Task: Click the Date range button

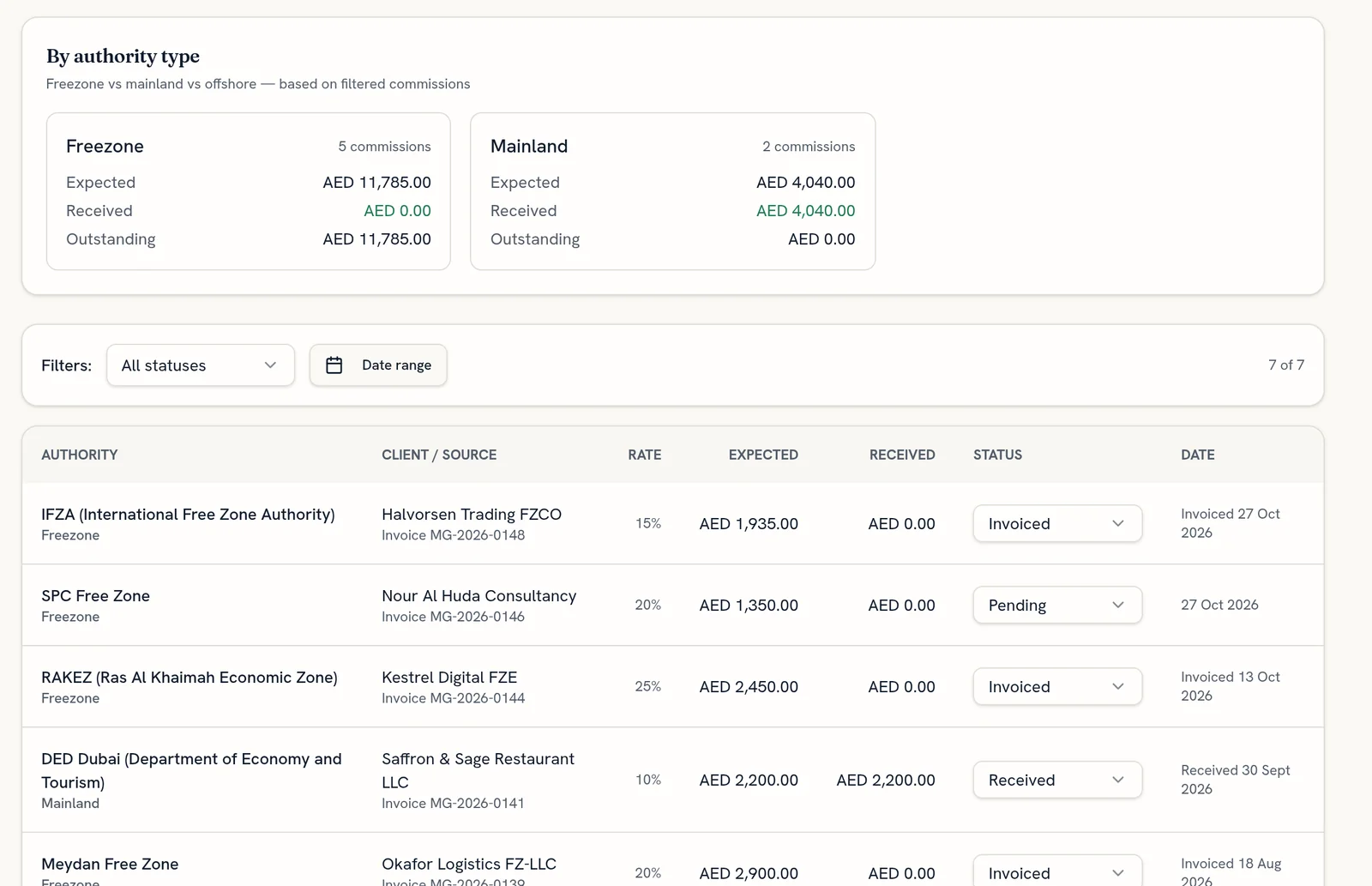Action: click(x=378, y=365)
